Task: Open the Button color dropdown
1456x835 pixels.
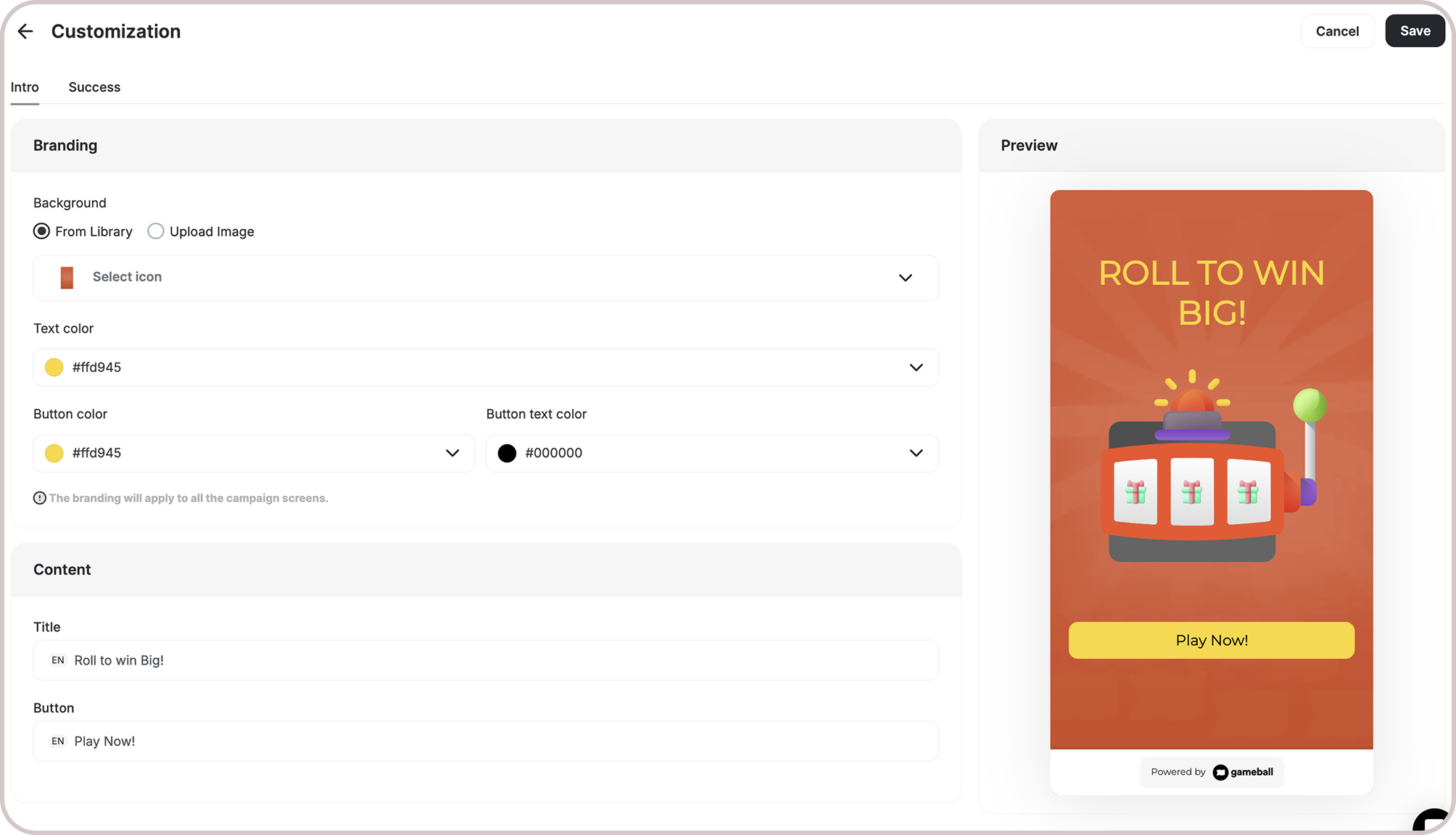Action: pos(452,453)
